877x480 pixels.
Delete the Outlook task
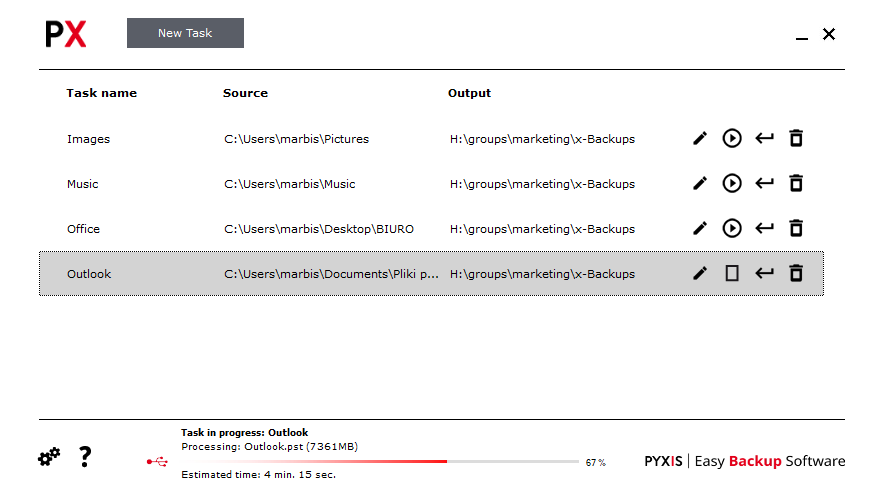pyautogui.click(x=796, y=273)
